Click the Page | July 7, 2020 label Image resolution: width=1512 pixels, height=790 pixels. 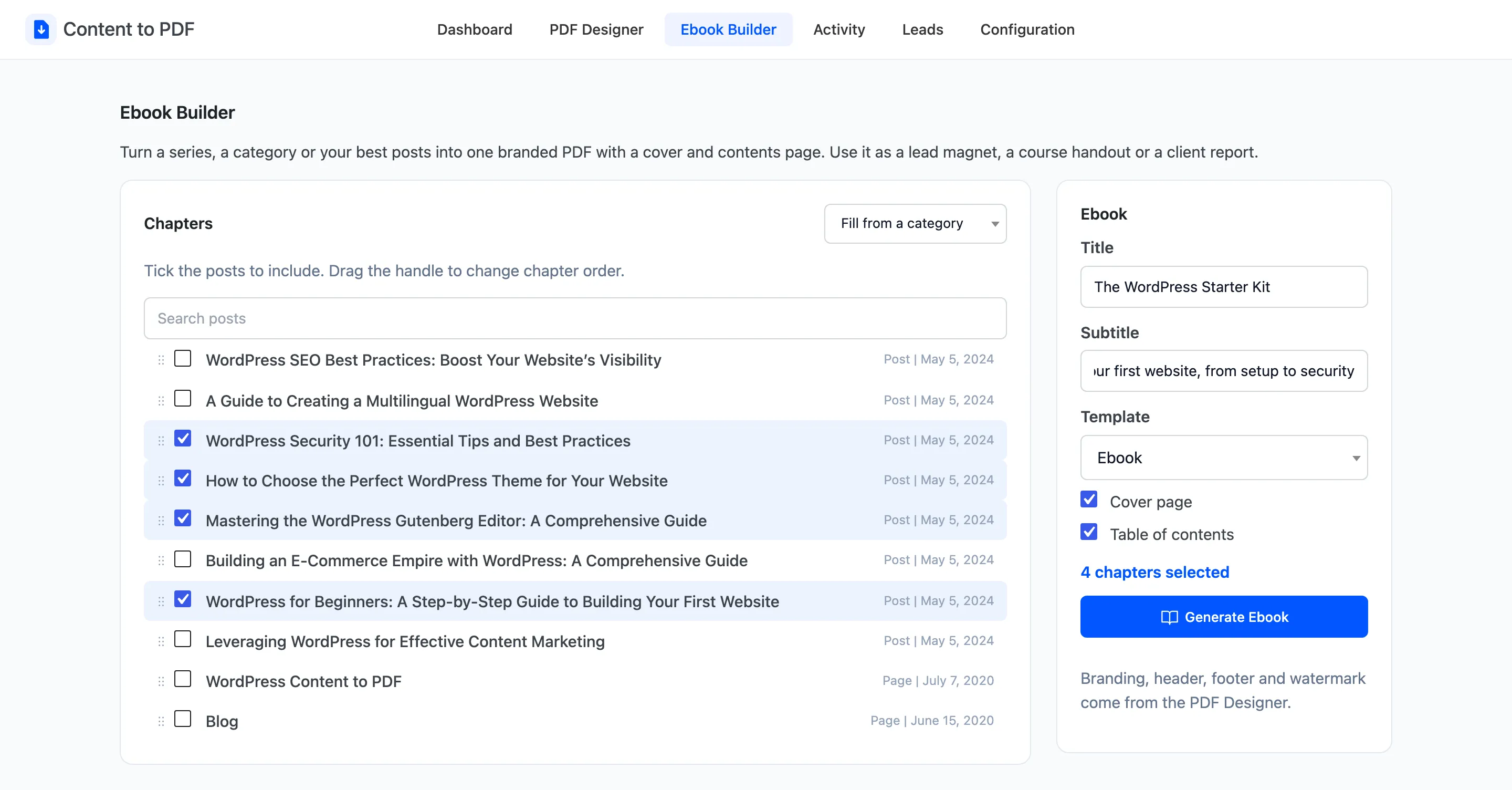tap(938, 681)
